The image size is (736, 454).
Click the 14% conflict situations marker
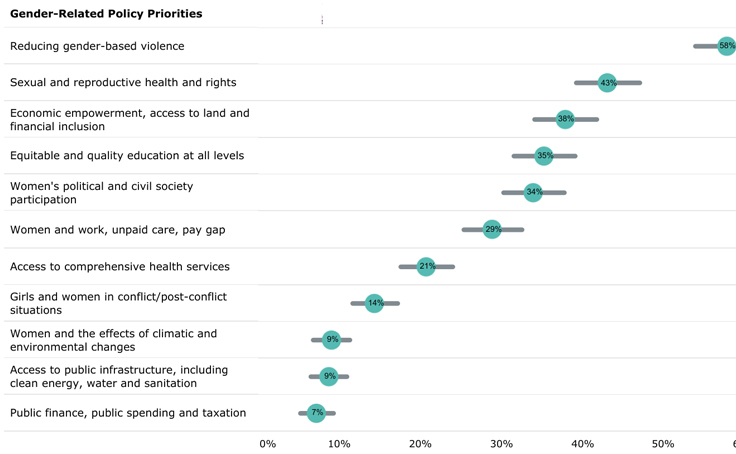tap(374, 303)
